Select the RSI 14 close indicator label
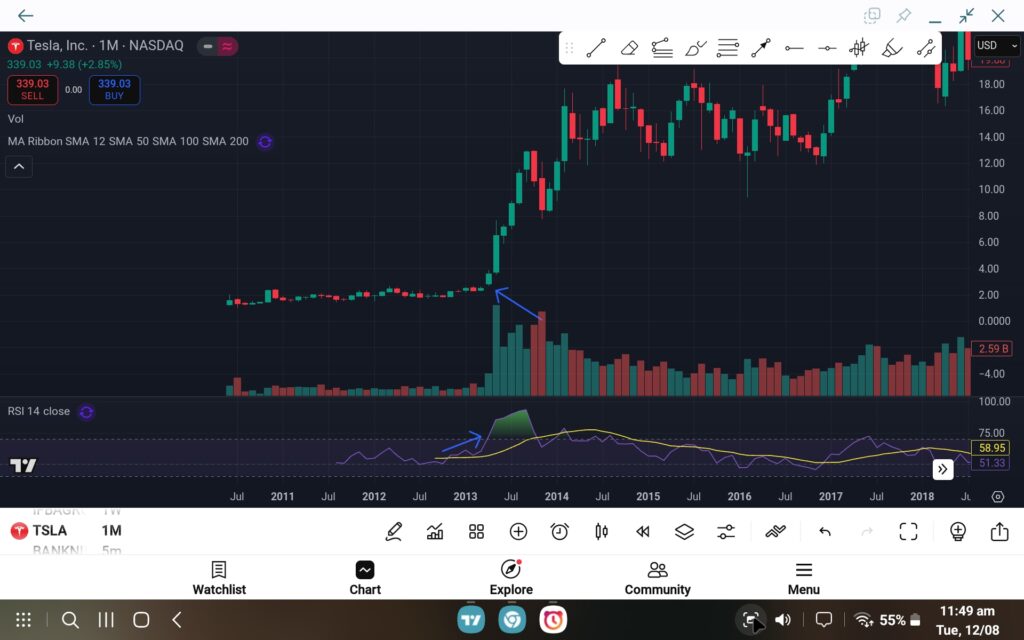 point(39,411)
